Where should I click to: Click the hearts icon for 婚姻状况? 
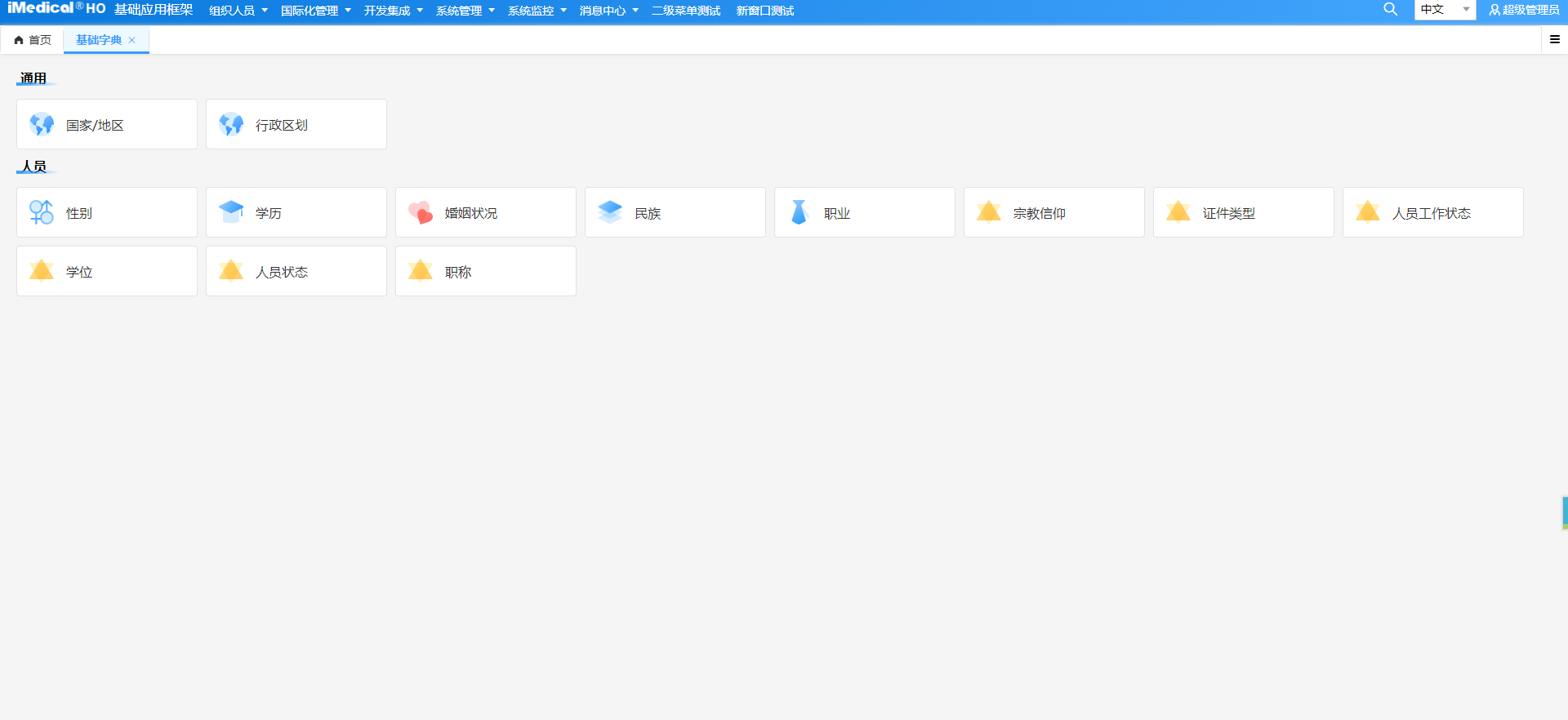(421, 212)
